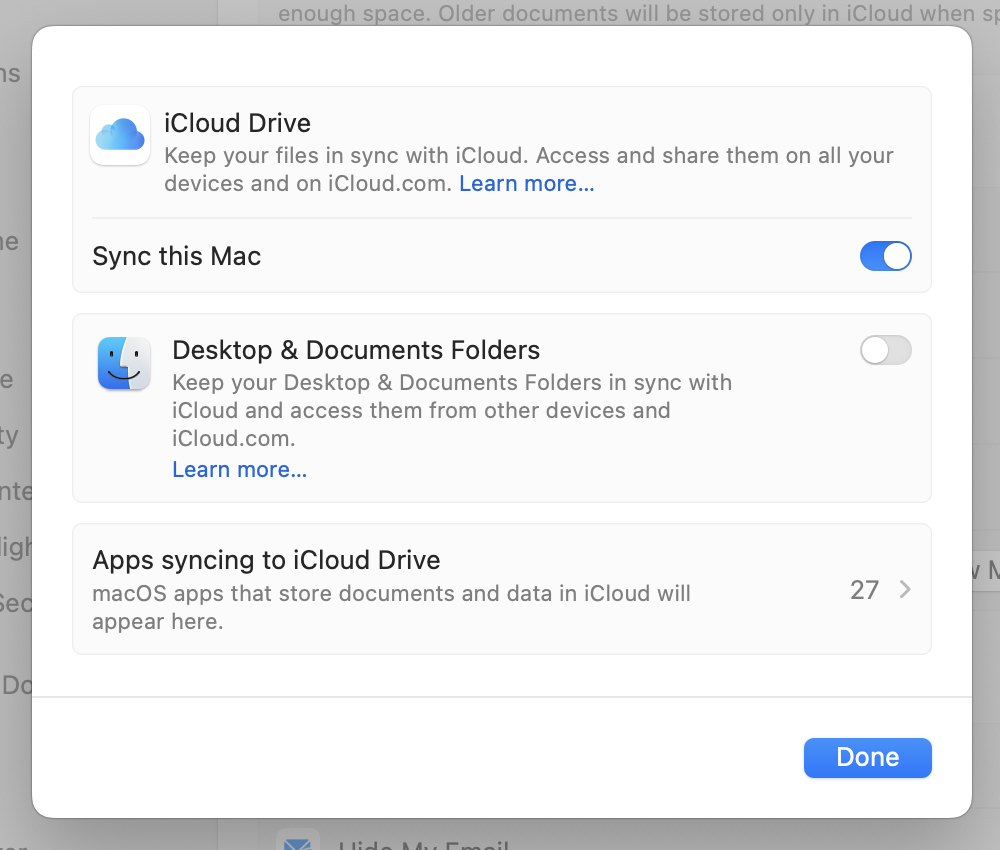
Task: Click the iCloud Drive cloud icon
Action: [x=120, y=135]
